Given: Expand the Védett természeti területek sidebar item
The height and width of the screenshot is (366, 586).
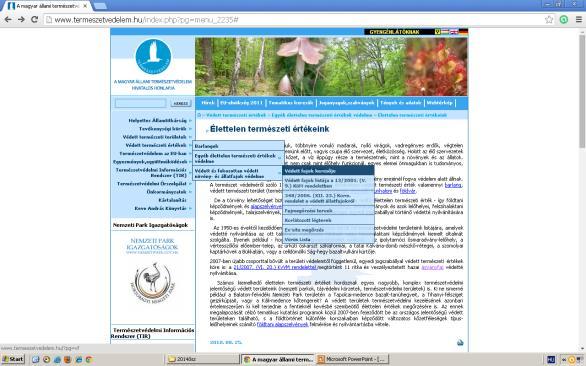Looking at the screenshot, I should click(x=154, y=137).
